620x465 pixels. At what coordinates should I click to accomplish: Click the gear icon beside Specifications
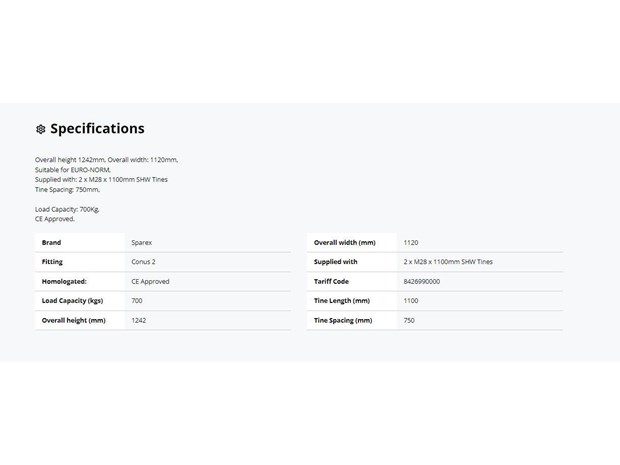pyautogui.click(x=41, y=129)
